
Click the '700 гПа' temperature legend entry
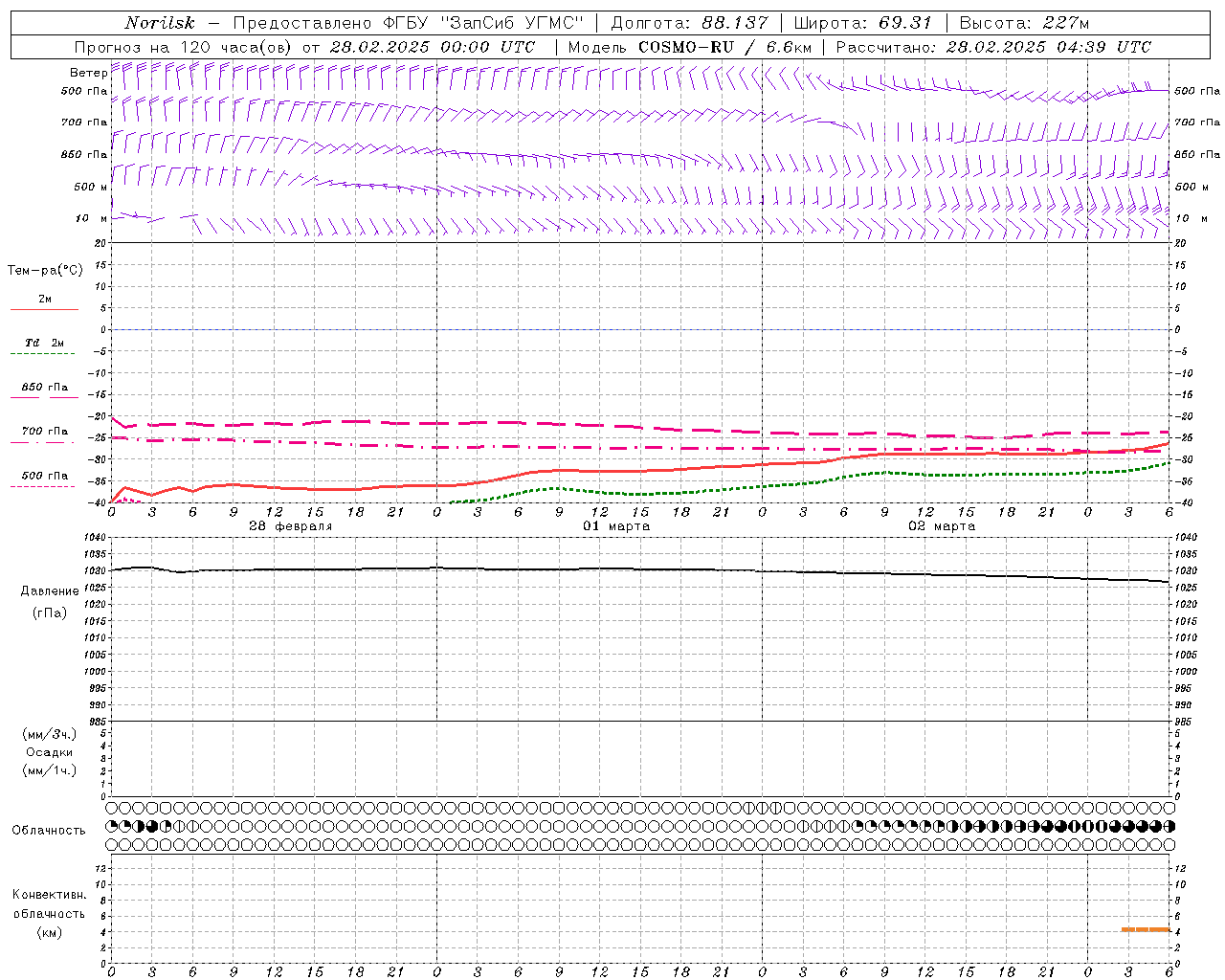tap(44, 431)
